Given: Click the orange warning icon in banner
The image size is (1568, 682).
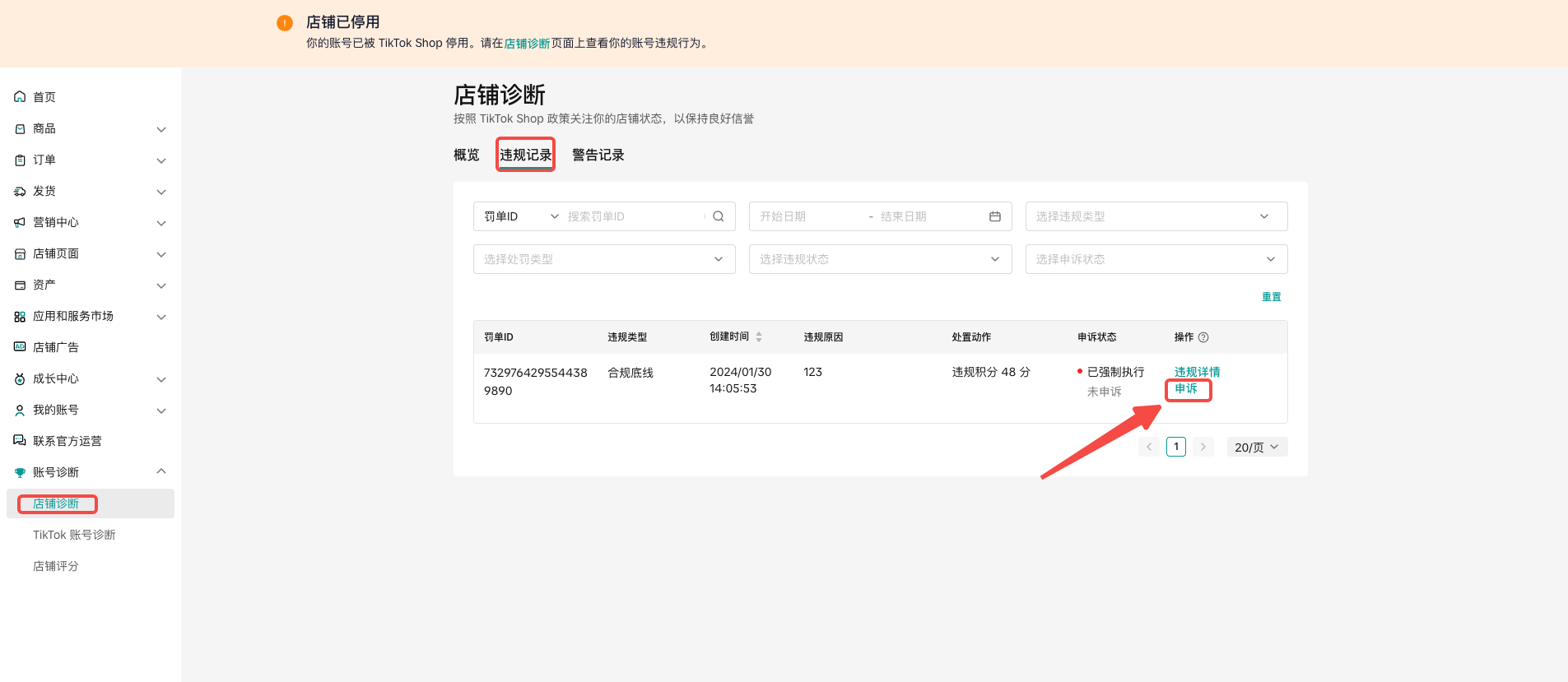Looking at the screenshot, I should (285, 23).
